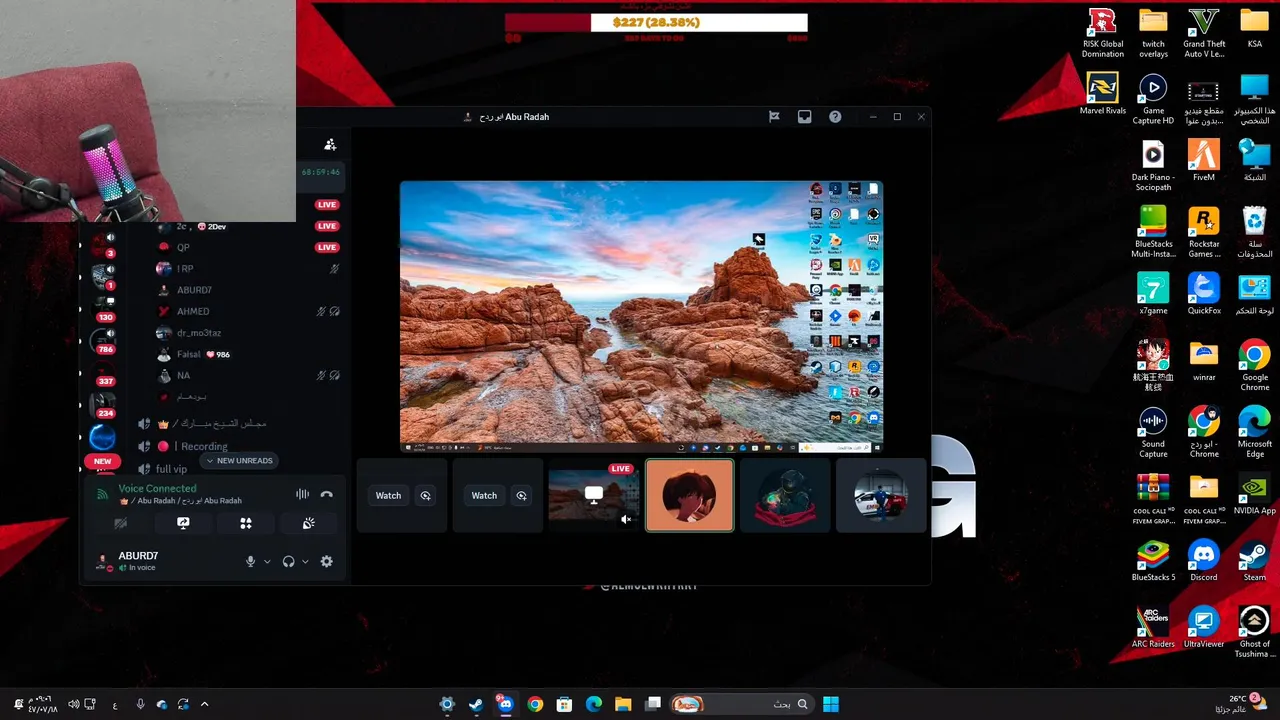Screen dimensions: 1280x720
Task: Toggle the camera button in Discord voice panel
Action: (120, 523)
